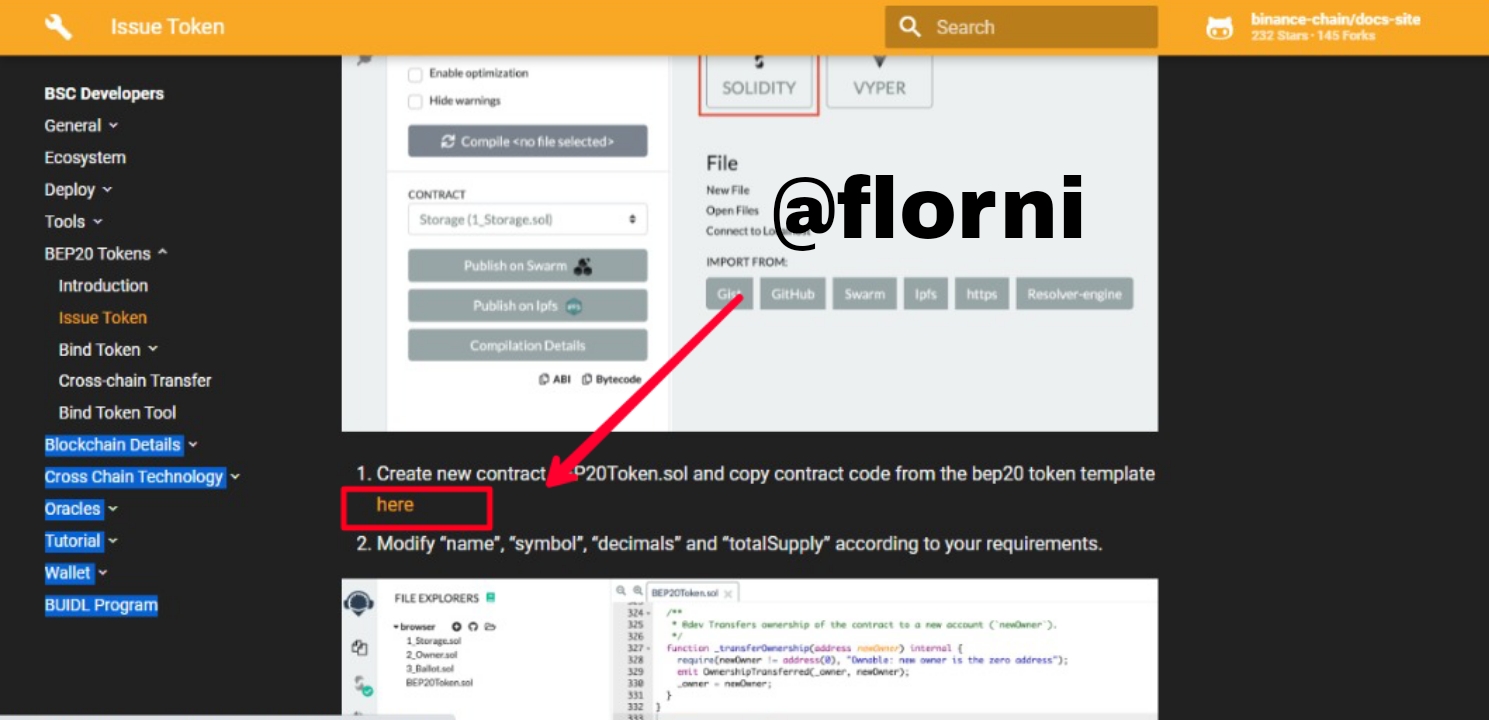1489x720 pixels.
Task: Open Ecosystem in the sidebar
Action: point(85,158)
